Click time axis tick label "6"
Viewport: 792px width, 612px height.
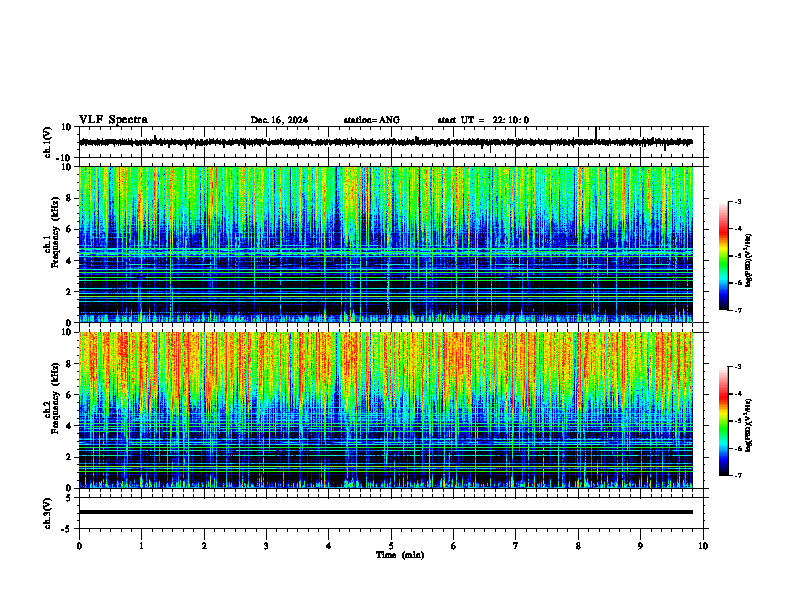pos(454,546)
